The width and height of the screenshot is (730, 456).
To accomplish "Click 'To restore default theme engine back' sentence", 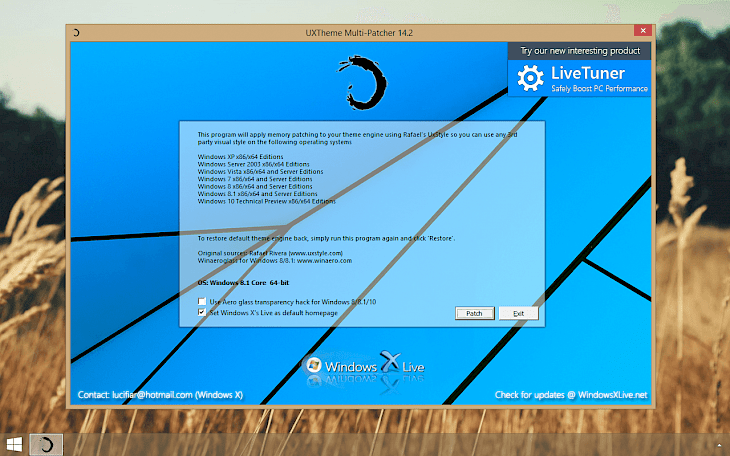I will tap(326, 238).
